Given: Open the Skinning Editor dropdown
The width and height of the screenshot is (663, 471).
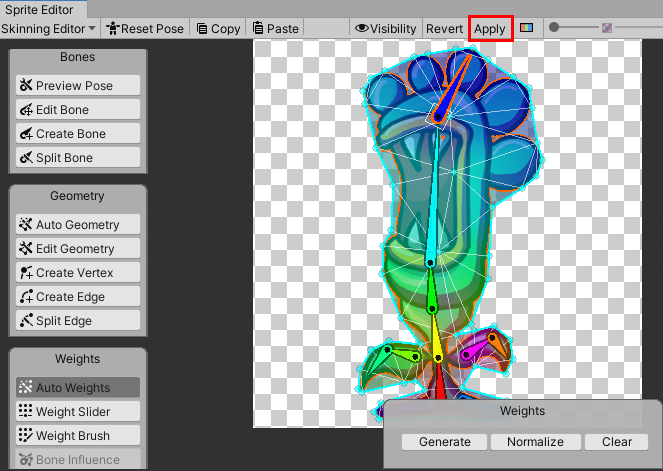Looking at the screenshot, I should [49, 29].
